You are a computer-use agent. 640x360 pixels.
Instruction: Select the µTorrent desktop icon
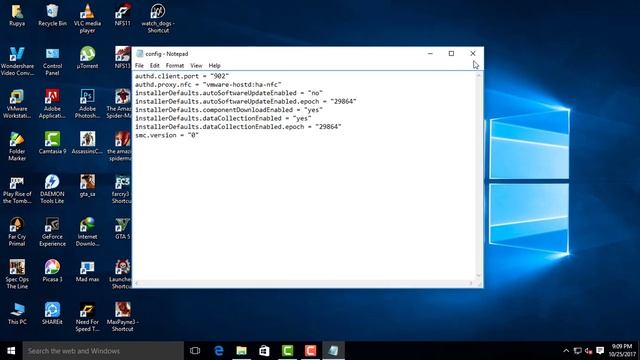(87, 58)
